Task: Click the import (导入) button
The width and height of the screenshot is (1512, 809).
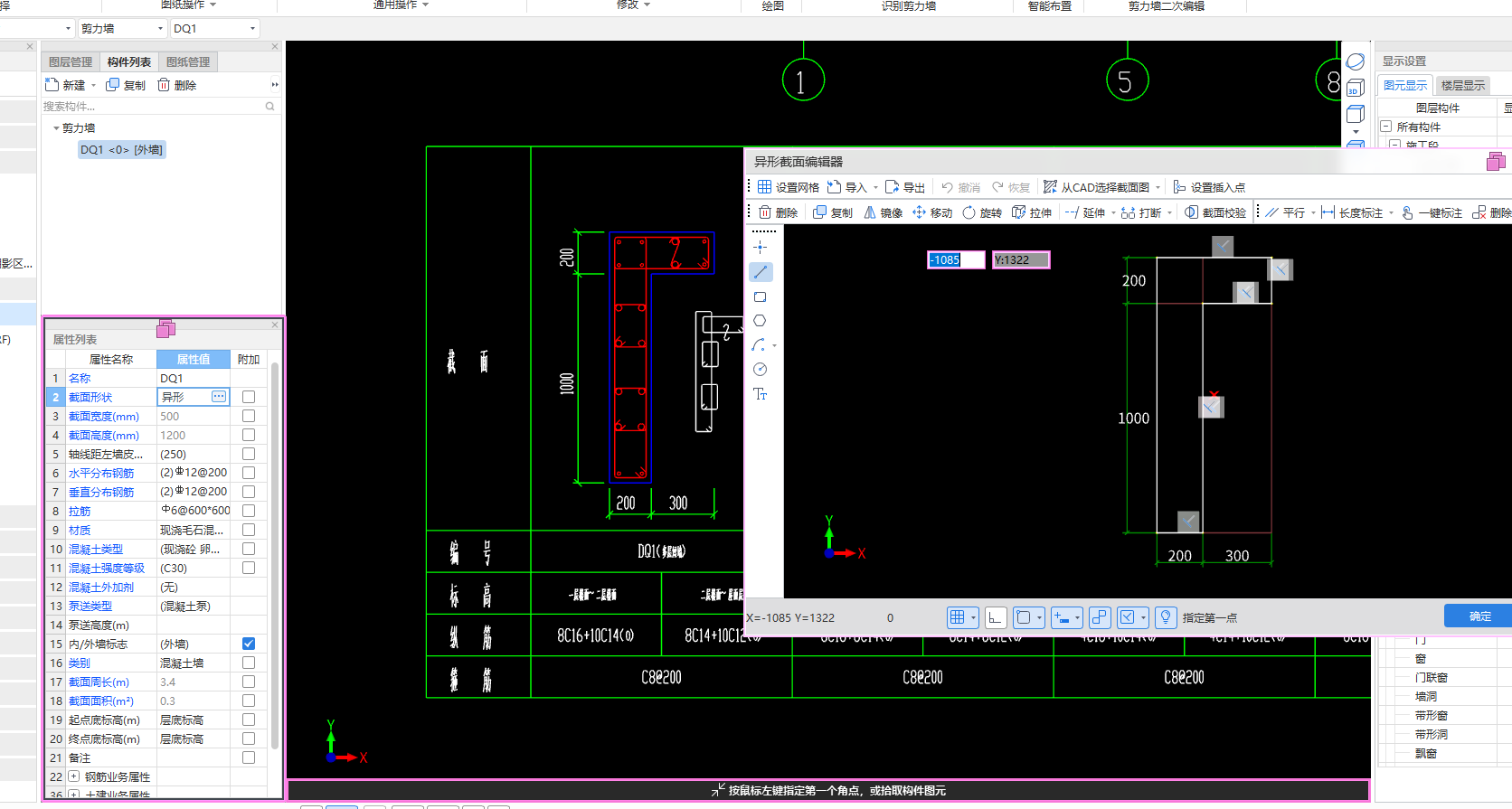Action: pos(847,187)
